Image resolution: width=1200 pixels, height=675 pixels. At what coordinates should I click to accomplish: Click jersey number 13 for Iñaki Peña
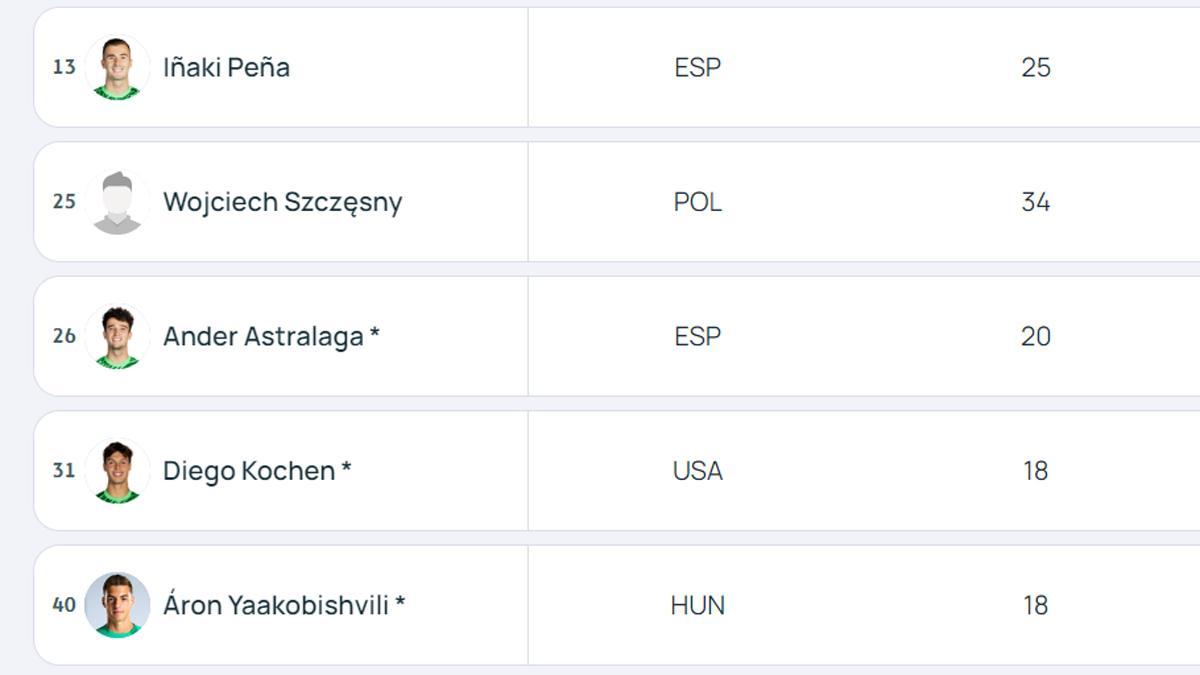click(x=64, y=67)
